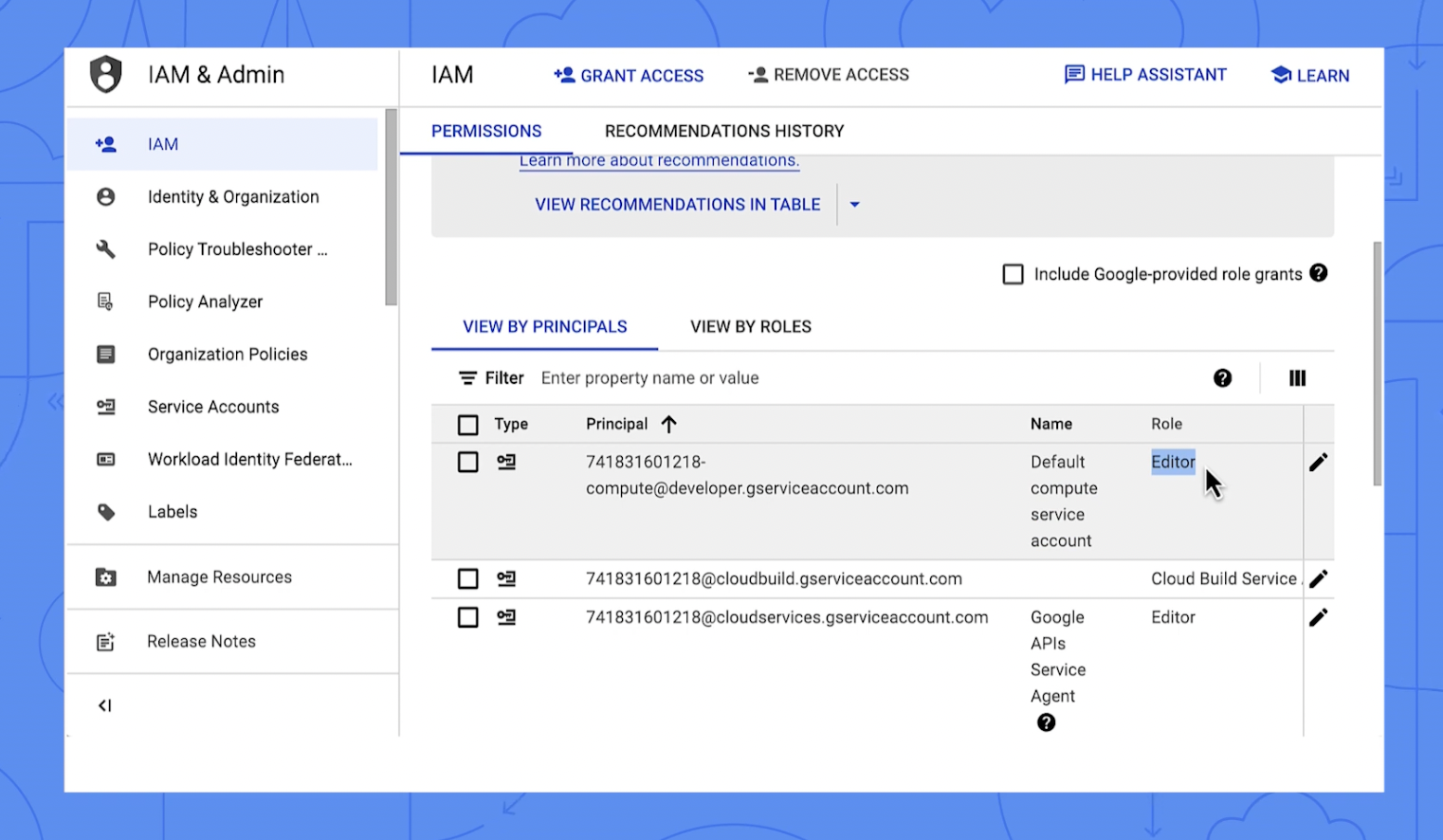Viewport: 1443px width, 840px height.
Task: Click the Manage Resources folder icon
Action: tap(106, 577)
